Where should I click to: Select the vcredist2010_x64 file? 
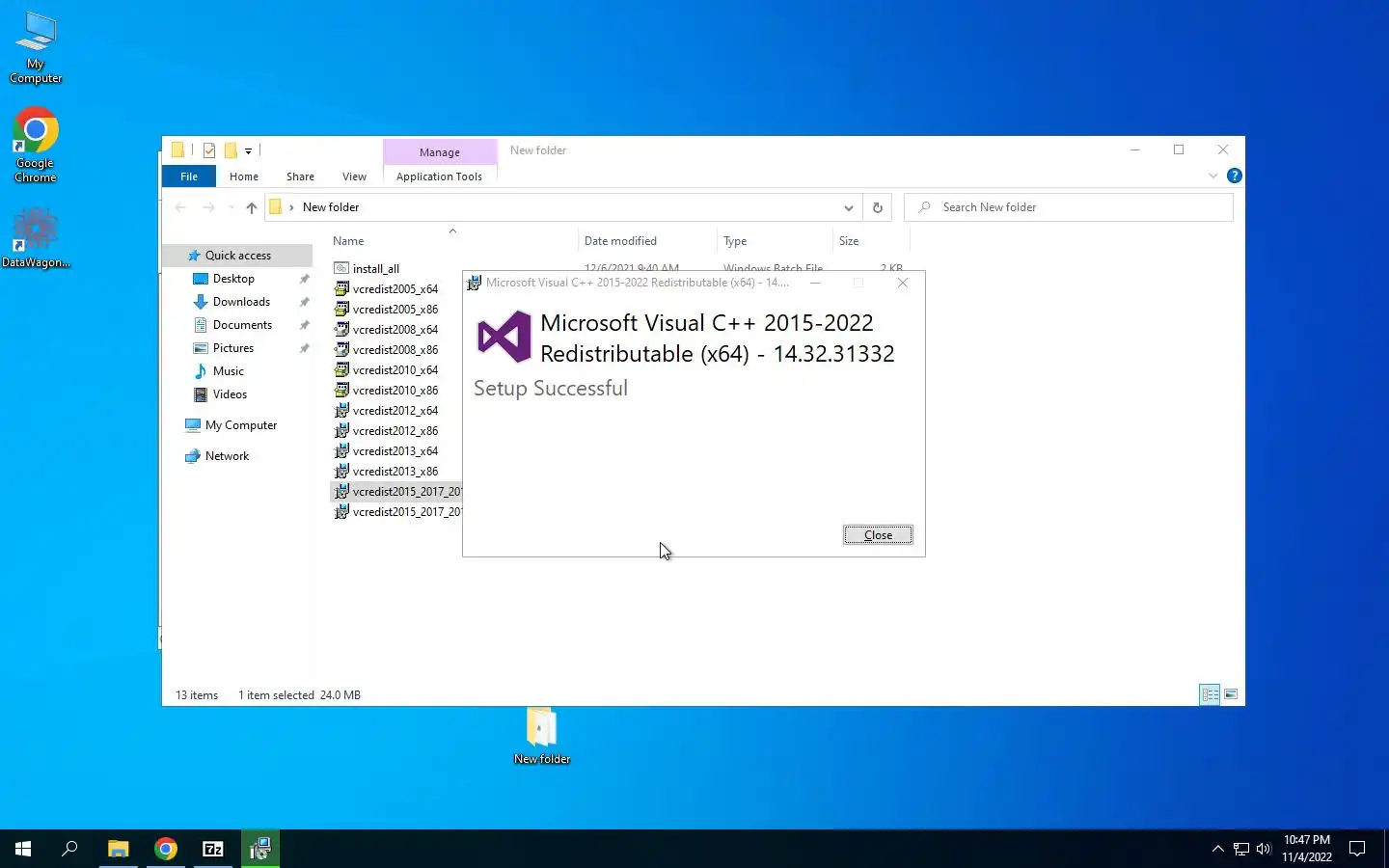click(395, 370)
